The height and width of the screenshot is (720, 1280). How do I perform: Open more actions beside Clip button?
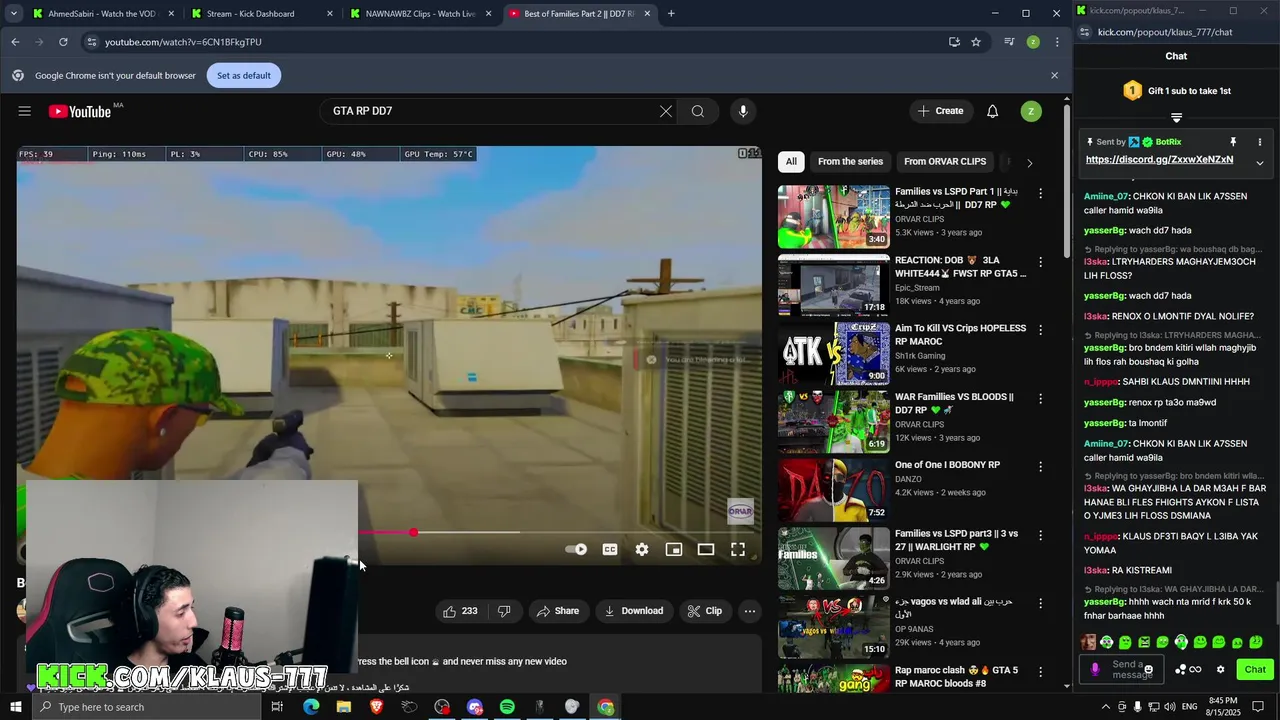[750, 611]
